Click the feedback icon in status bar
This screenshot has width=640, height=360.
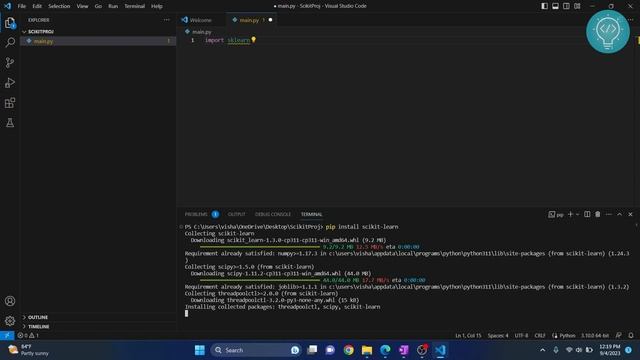pos(619,336)
